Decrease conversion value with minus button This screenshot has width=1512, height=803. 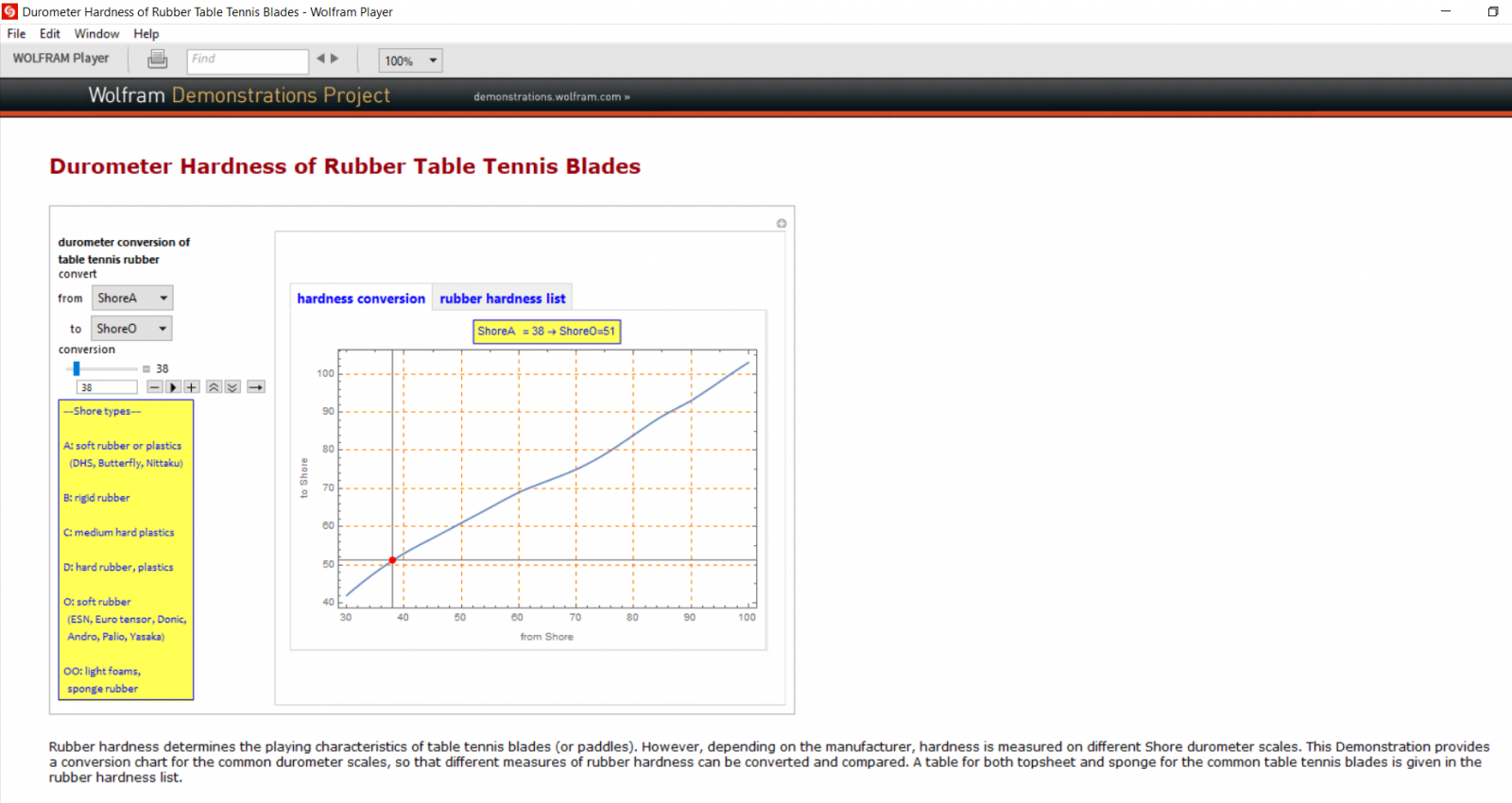click(x=154, y=387)
